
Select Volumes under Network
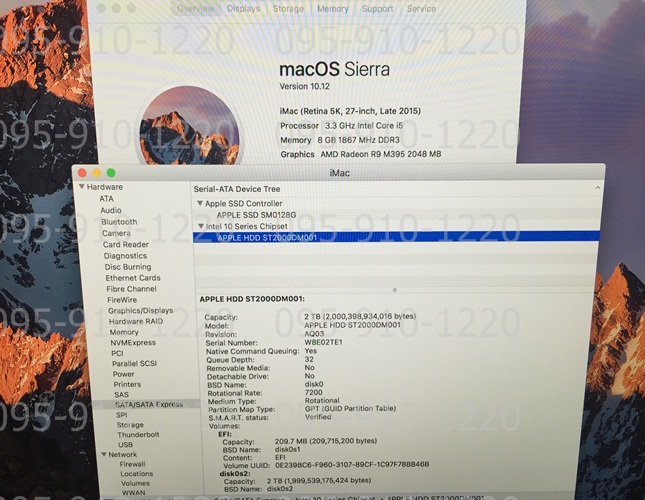(x=135, y=483)
